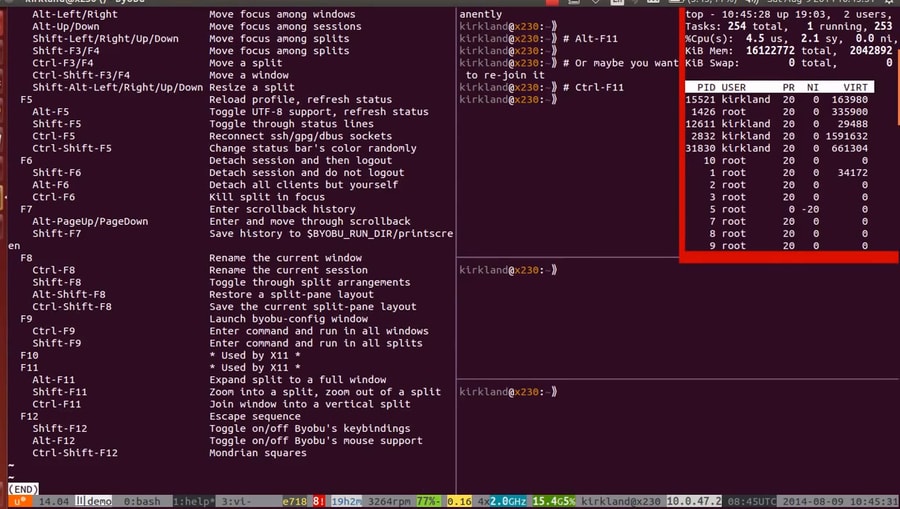The image size is (900, 509).
Task: Click the PID column header in top
Action: [706, 87]
